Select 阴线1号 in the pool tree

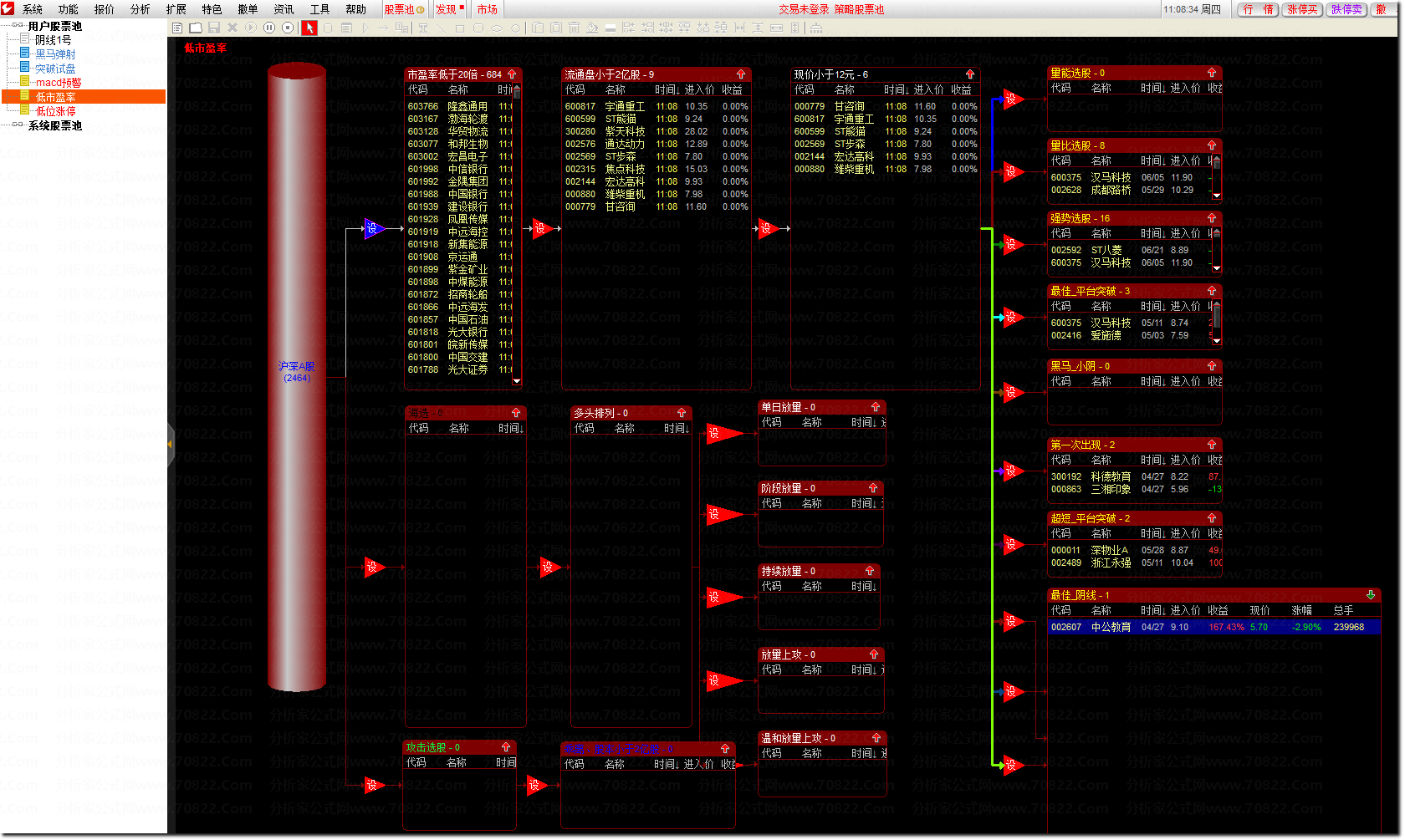pos(53,40)
